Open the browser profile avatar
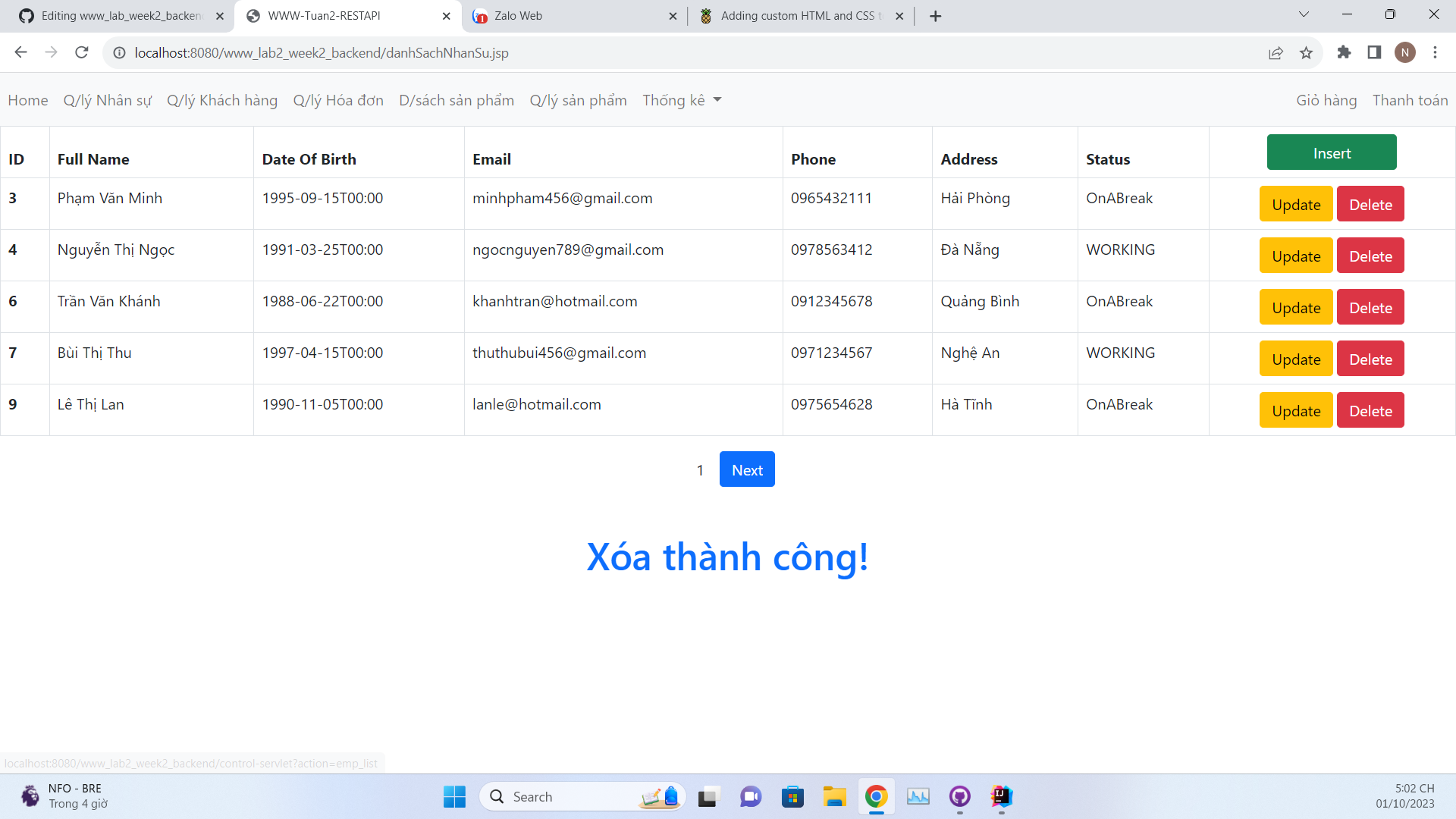This screenshot has width=1456, height=819. pyautogui.click(x=1405, y=52)
